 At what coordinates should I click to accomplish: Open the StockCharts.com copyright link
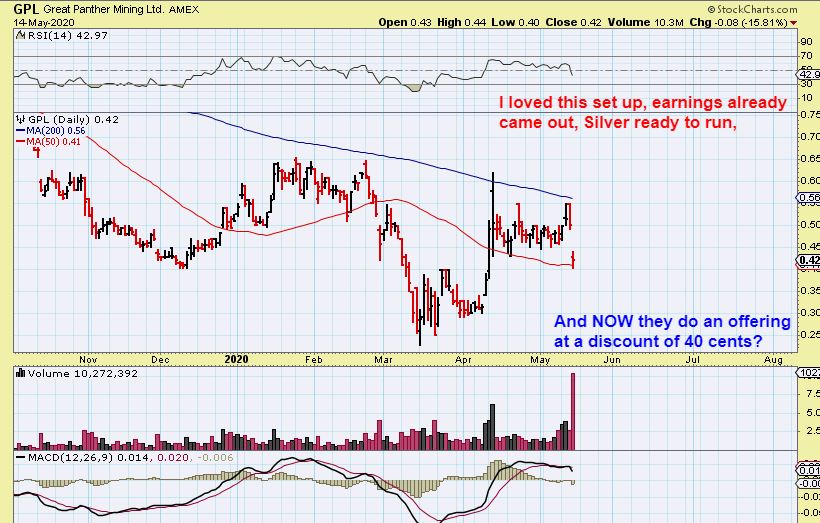coord(752,9)
